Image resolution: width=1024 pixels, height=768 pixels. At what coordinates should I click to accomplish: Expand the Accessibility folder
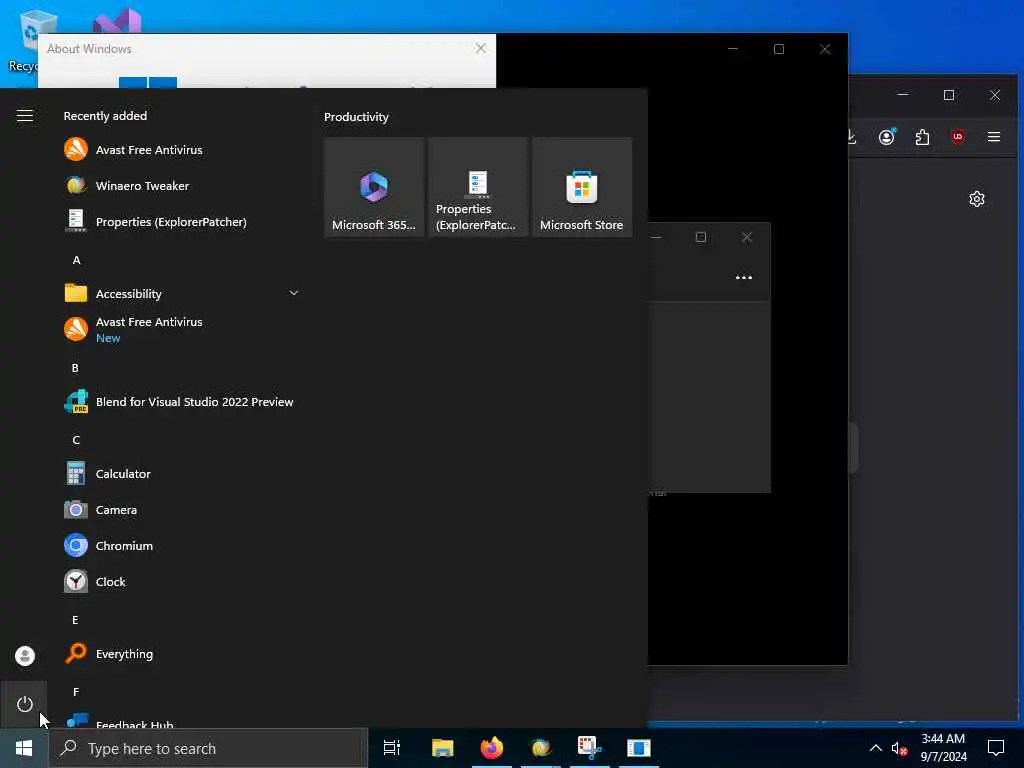pyautogui.click(x=182, y=294)
